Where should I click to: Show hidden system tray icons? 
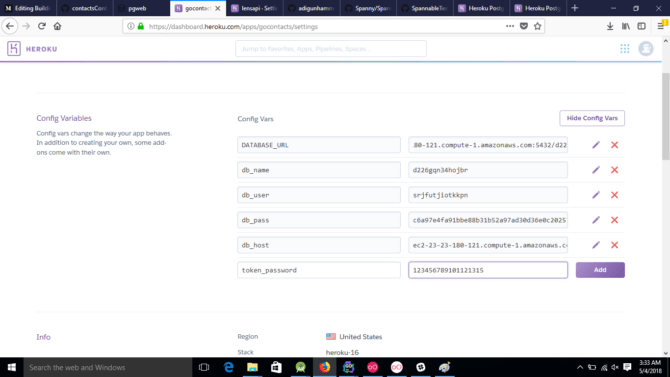(x=579, y=367)
